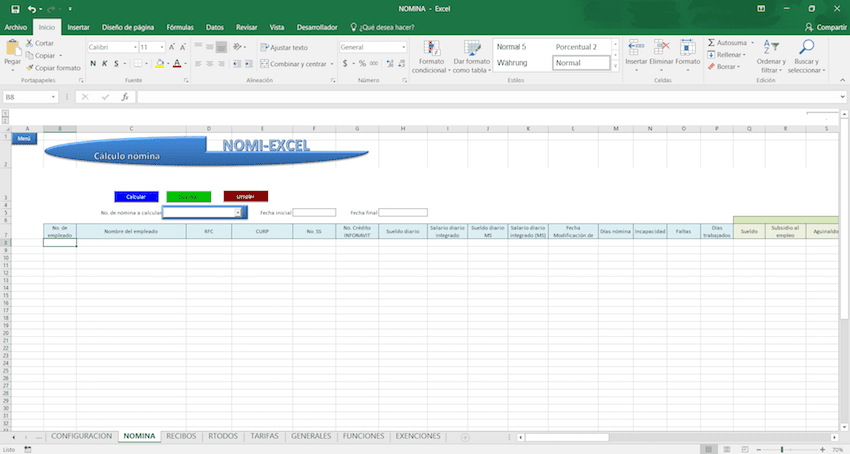Open the General number format dropdown
Image resolution: width=850 pixels, height=454 pixels.
[x=403, y=47]
